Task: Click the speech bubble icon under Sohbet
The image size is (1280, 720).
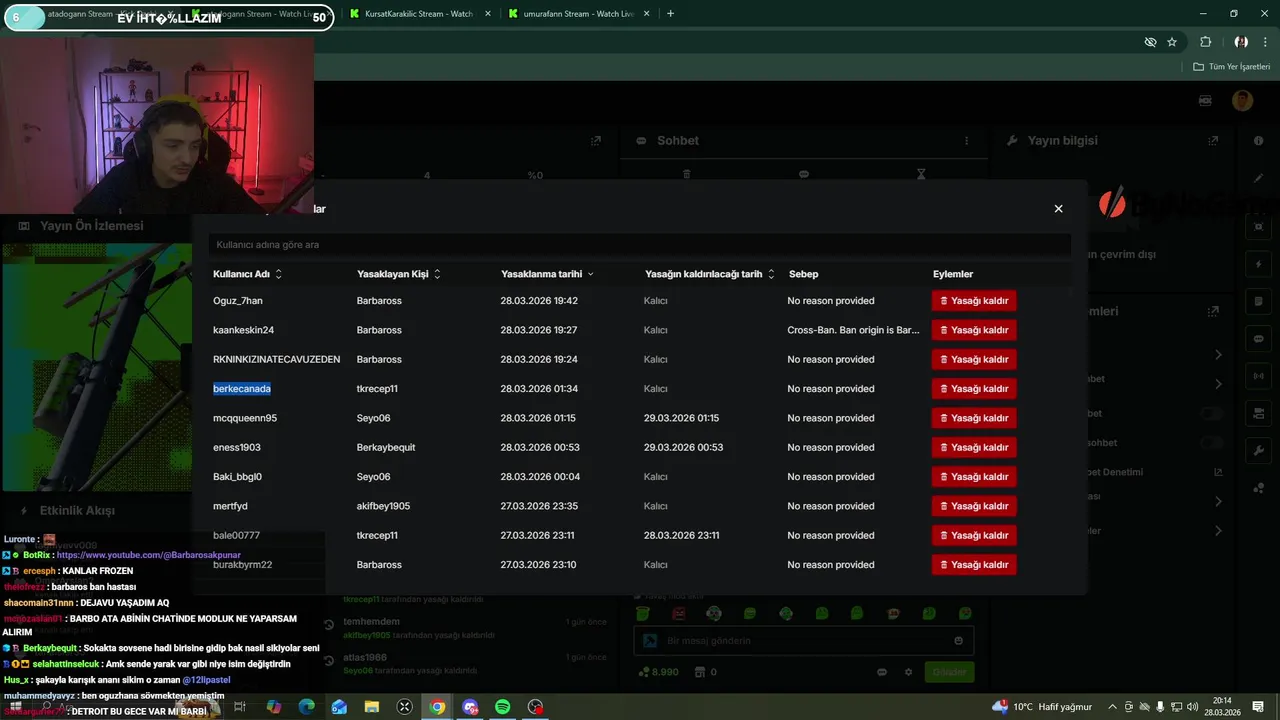Action: click(x=804, y=174)
